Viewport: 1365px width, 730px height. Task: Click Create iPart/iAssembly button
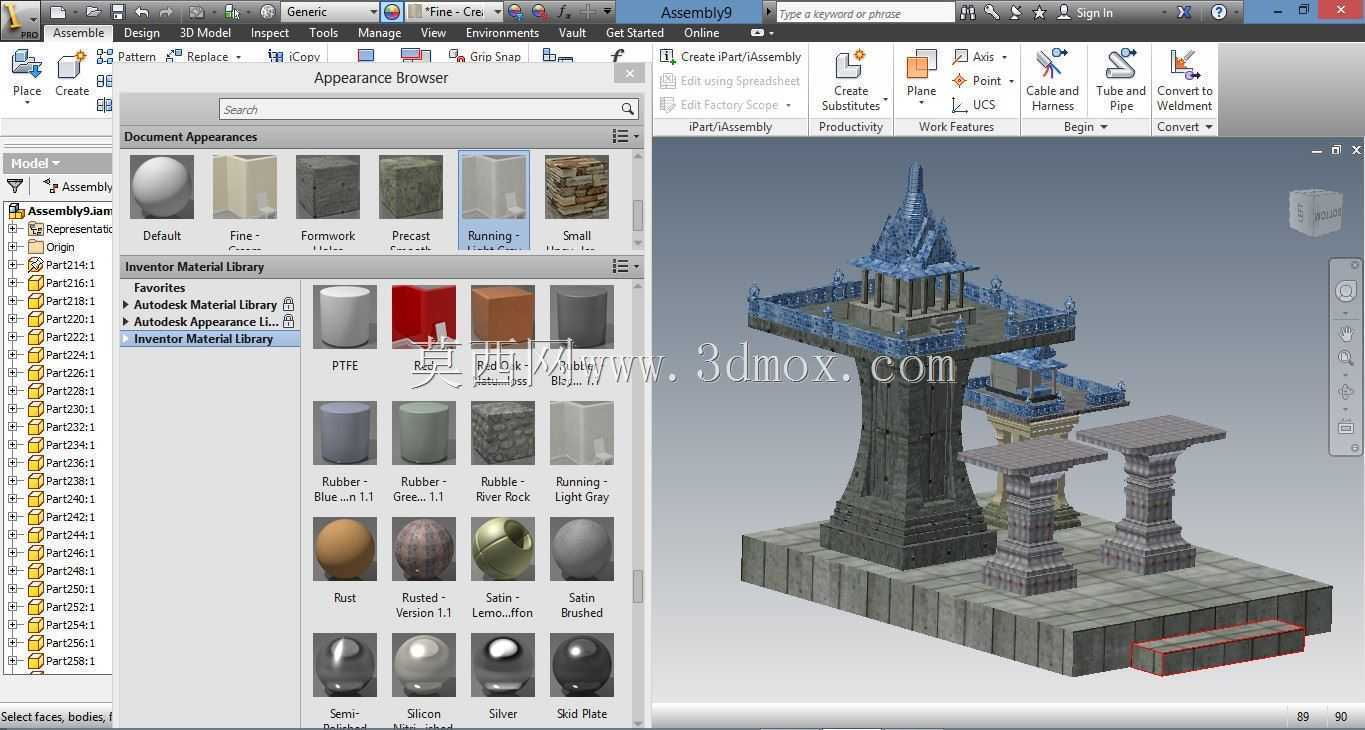(731, 57)
